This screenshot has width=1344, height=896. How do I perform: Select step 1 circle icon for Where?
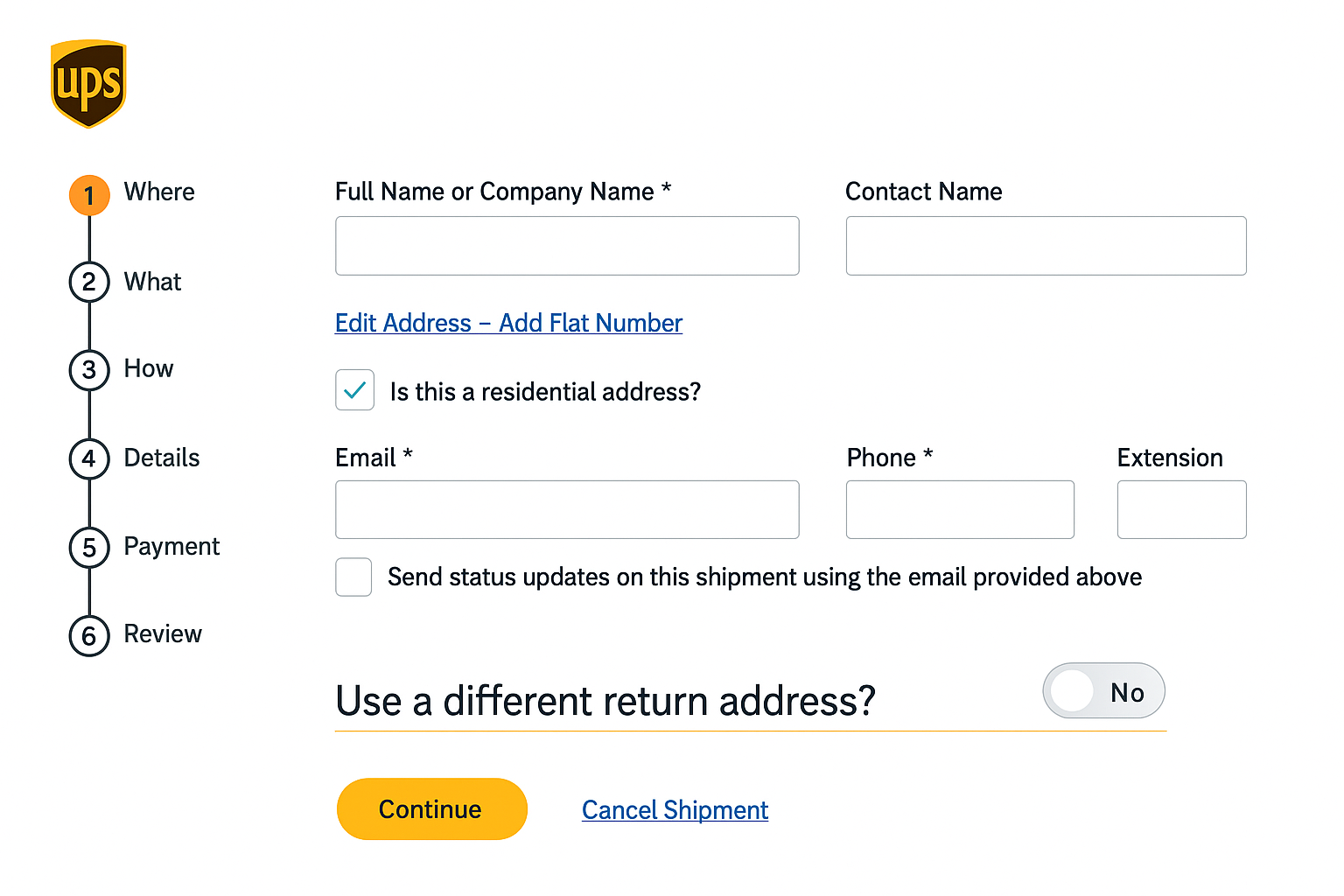(x=89, y=195)
